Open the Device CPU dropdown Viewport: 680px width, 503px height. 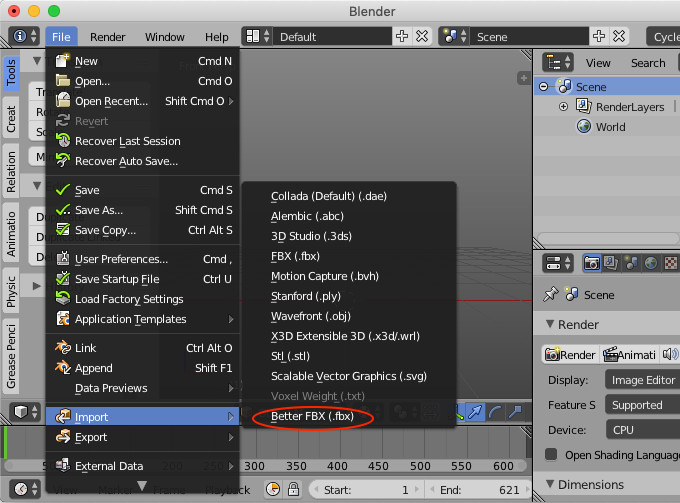[643, 430]
